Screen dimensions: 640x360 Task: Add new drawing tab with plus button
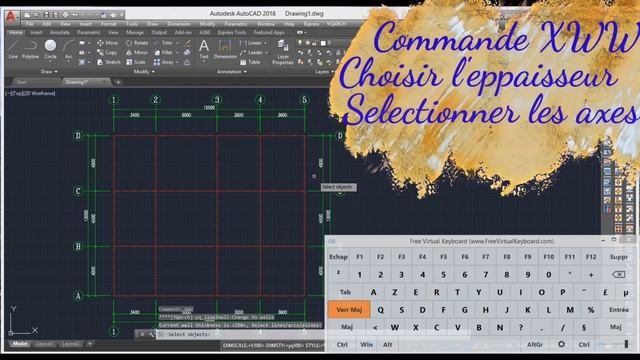click(118, 82)
